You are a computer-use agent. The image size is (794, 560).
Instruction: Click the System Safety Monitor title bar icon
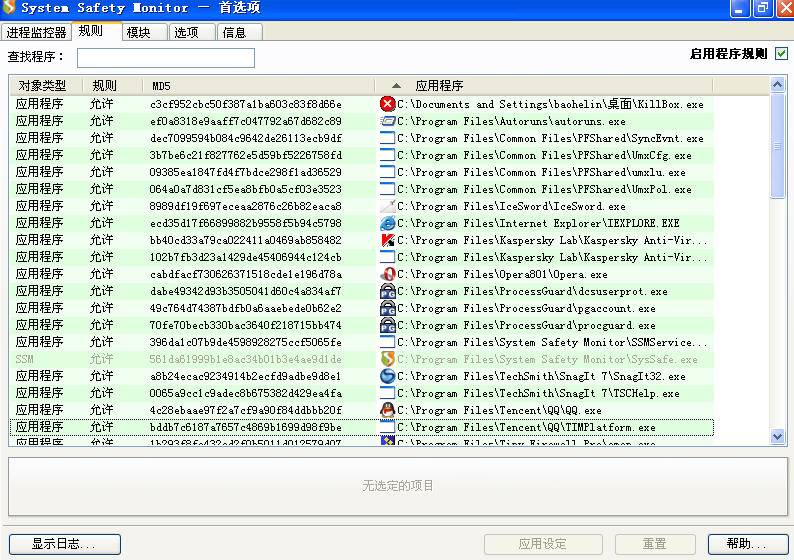[x=9, y=7]
